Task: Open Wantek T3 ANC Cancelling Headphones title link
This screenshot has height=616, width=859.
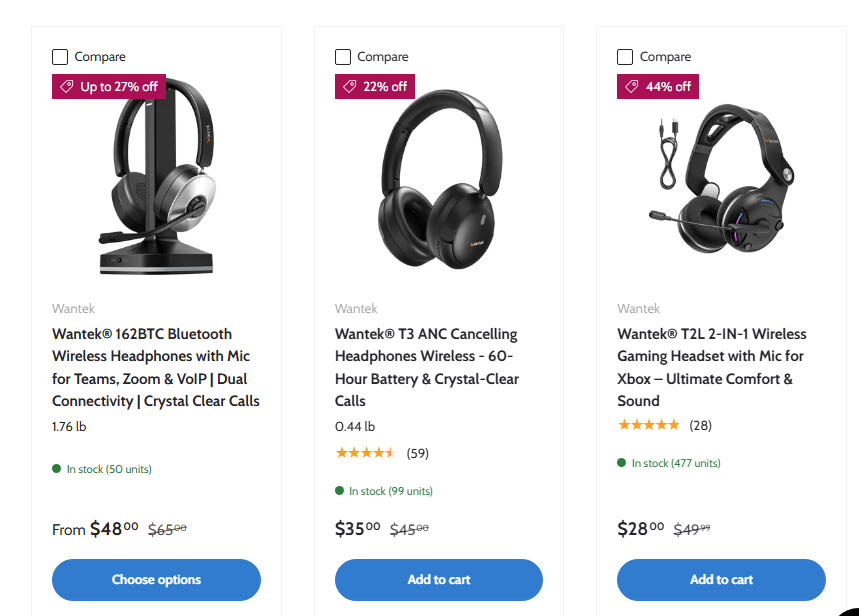Action: click(427, 367)
